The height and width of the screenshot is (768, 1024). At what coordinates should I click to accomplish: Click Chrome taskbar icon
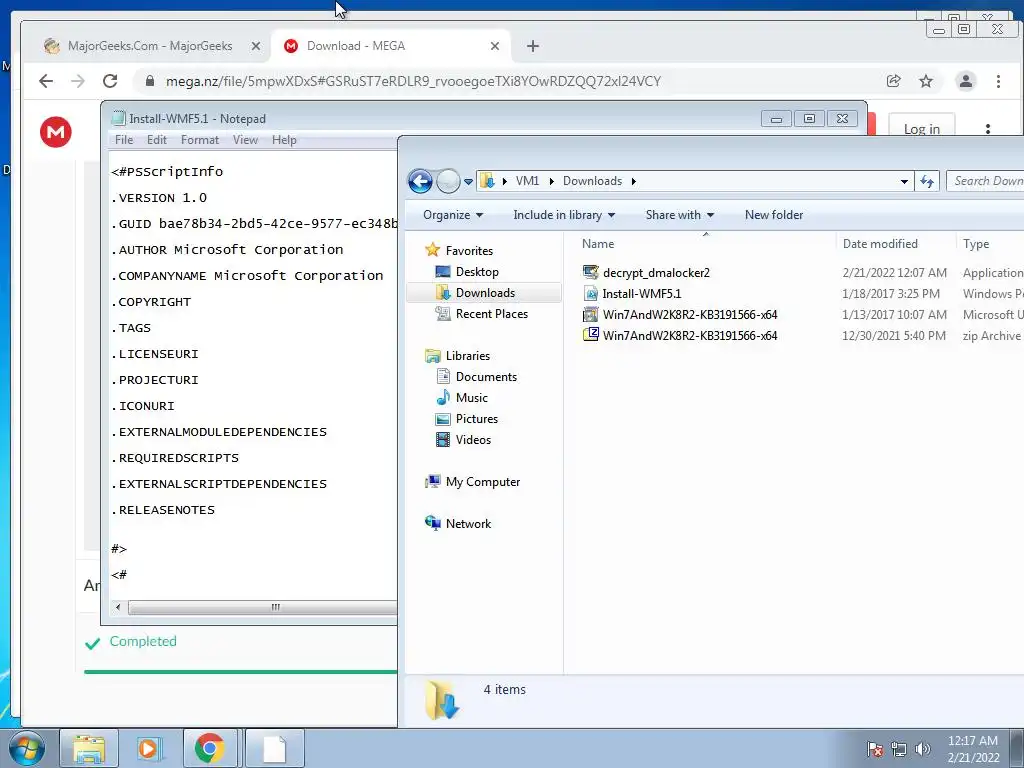coord(209,748)
